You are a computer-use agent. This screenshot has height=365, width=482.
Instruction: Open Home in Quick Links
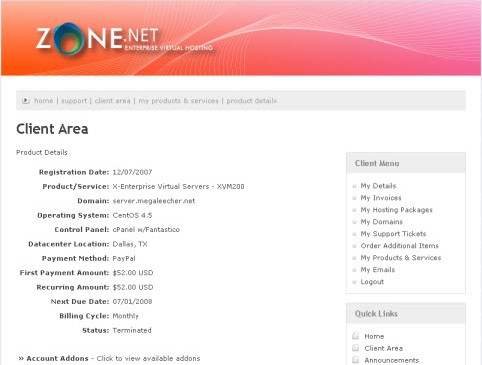[374, 336]
